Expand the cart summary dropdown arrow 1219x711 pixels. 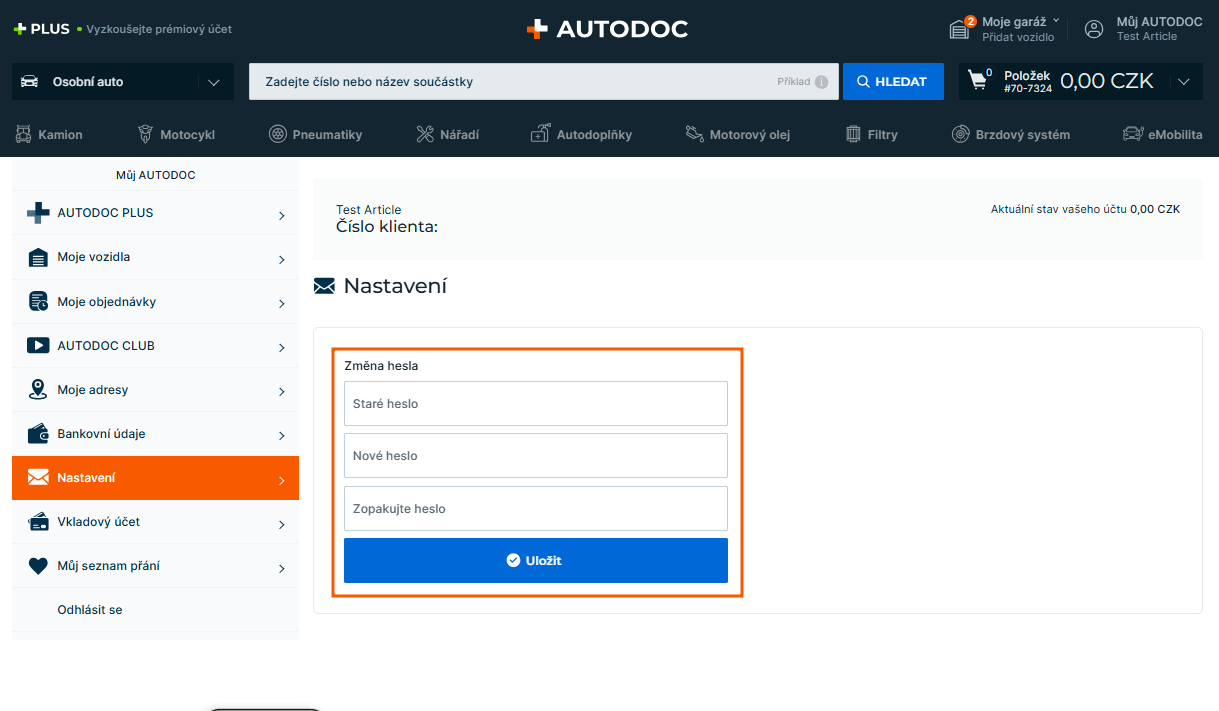pyautogui.click(x=1184, y=82)
